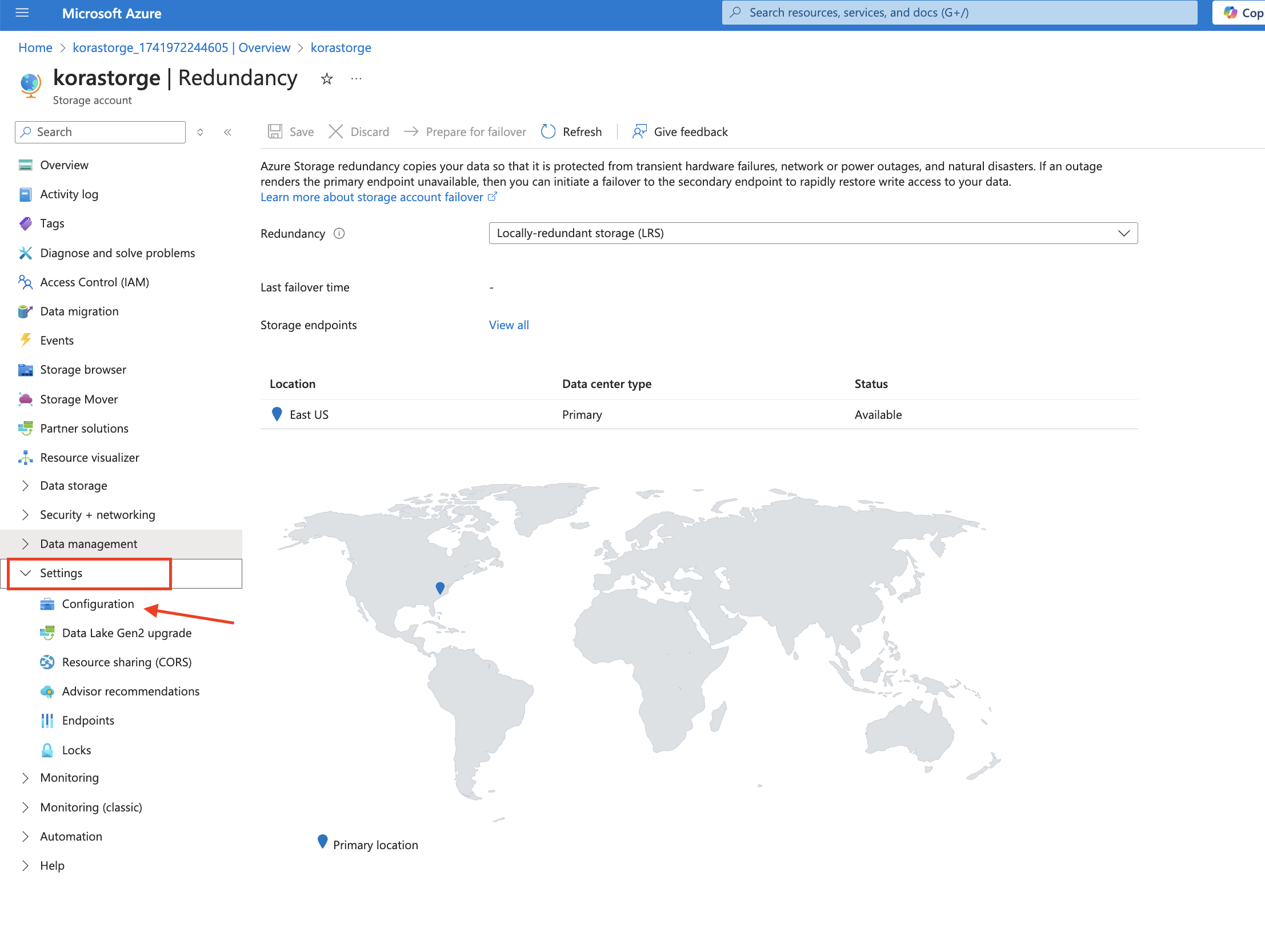1265x952 pixels.
Task: Click the Events lightning icon
Action: [25, 341]
